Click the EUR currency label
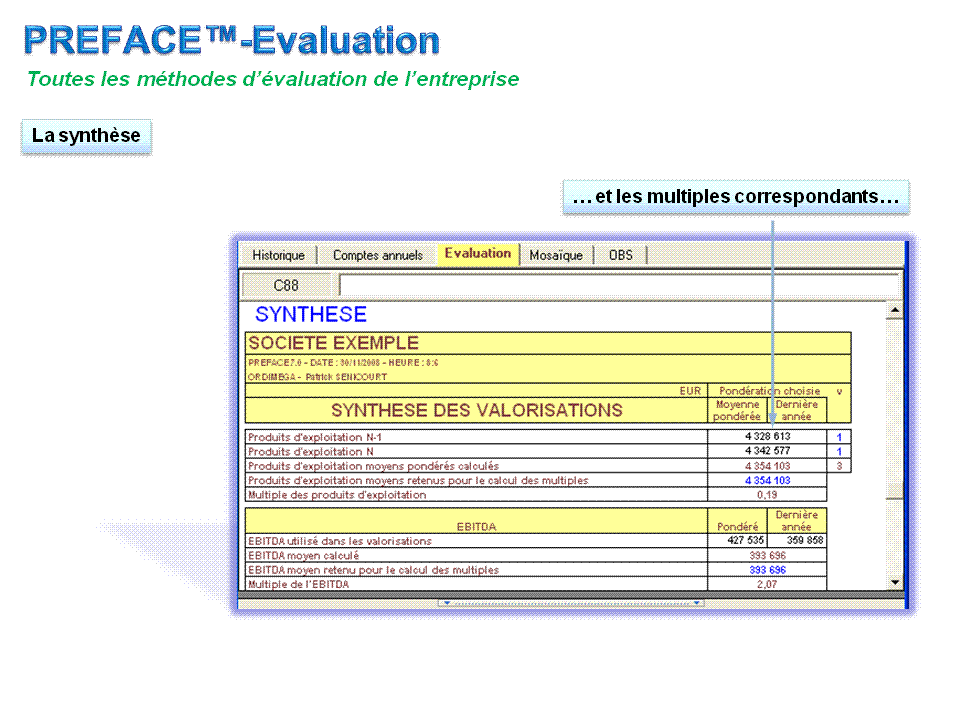960x720 pixels. point(690,391)
